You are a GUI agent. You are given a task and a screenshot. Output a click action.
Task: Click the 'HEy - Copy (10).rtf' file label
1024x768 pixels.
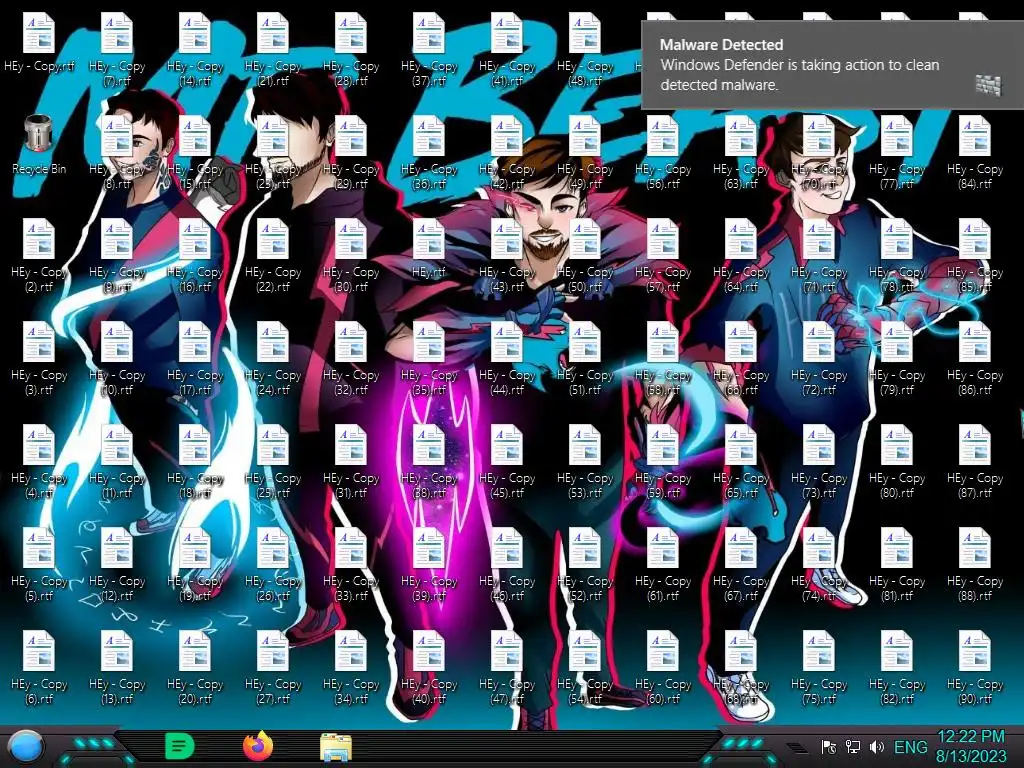pos(117,382)
